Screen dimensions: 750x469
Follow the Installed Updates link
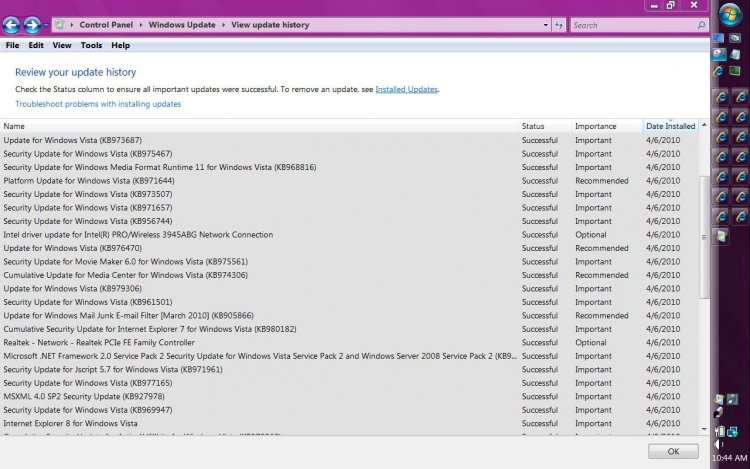click(x=406, y=89)
